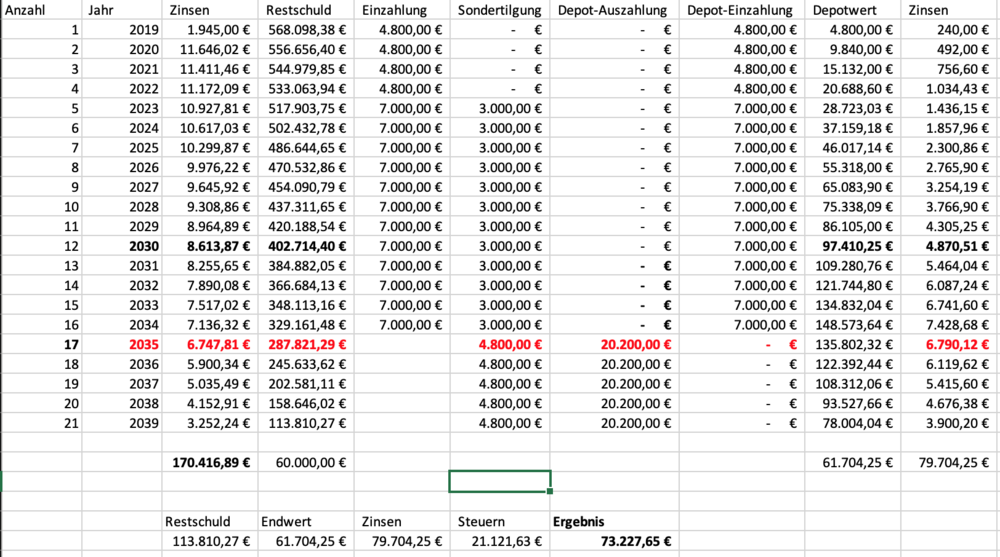The height and width of the screenshot is (557, 1000).
Task: Click Depotwert cell 86.105,00 €
Action: (x=853, y=227)
